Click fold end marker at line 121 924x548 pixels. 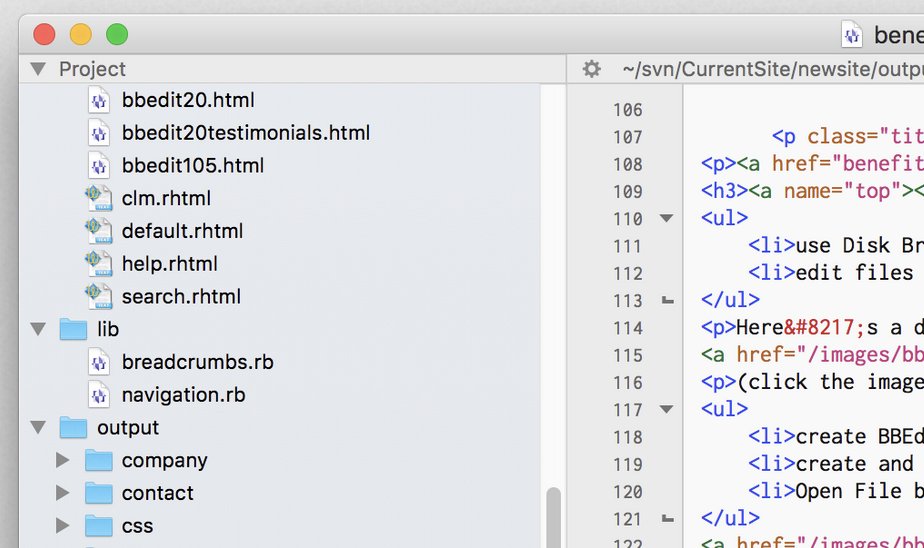point(668,519)
